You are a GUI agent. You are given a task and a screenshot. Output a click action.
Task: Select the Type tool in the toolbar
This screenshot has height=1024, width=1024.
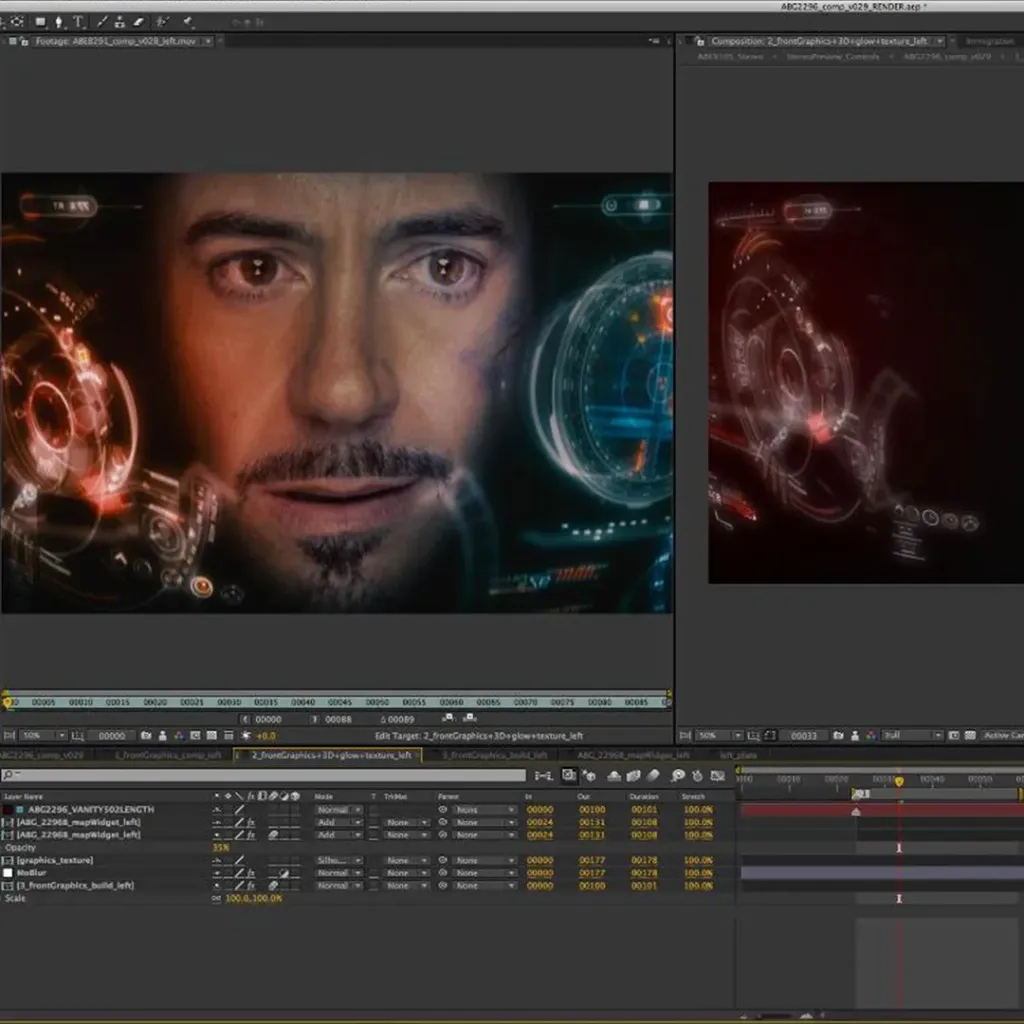click(x=78, y=22)
